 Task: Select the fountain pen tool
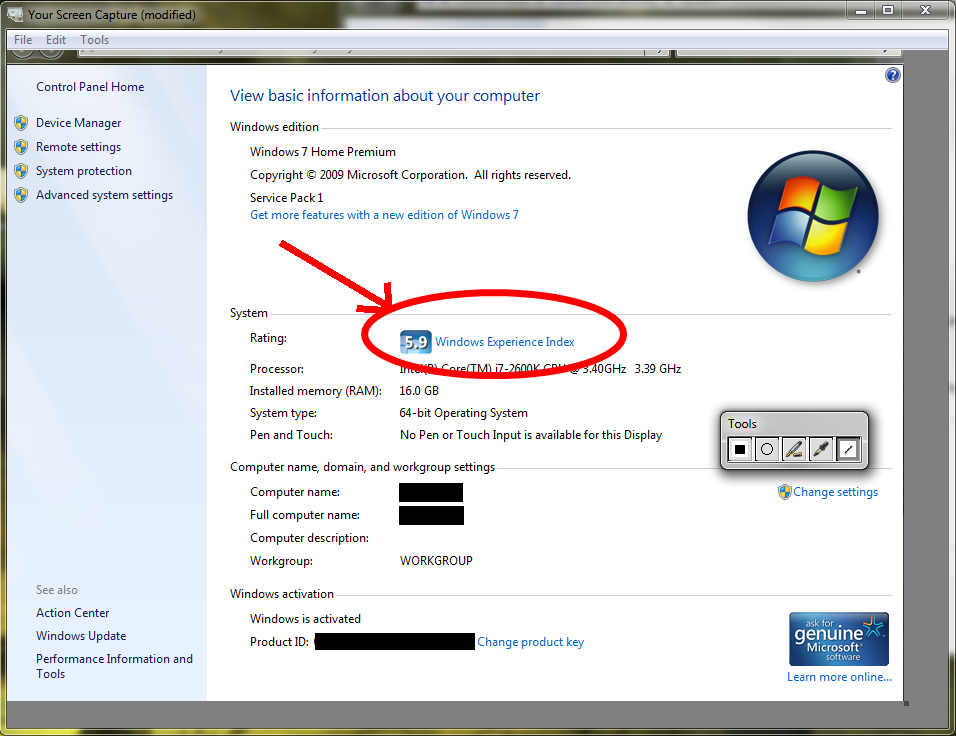794,449
